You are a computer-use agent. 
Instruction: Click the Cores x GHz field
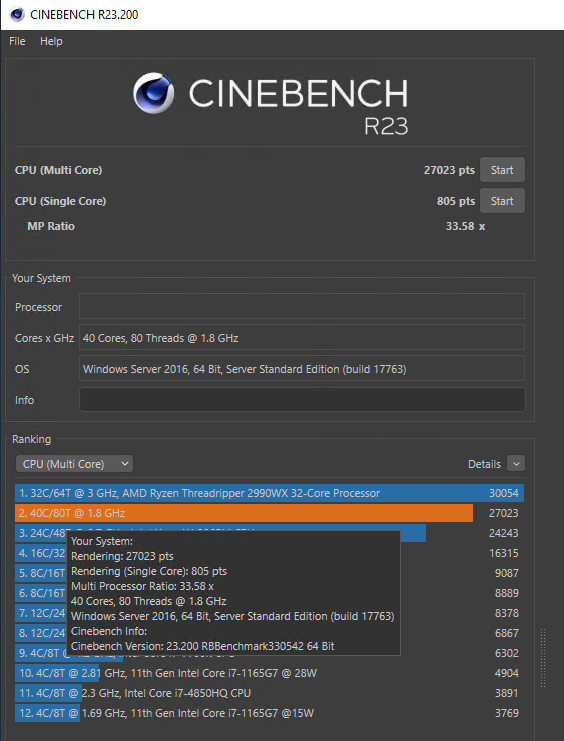pyautogui.click(x=302, y=337)
